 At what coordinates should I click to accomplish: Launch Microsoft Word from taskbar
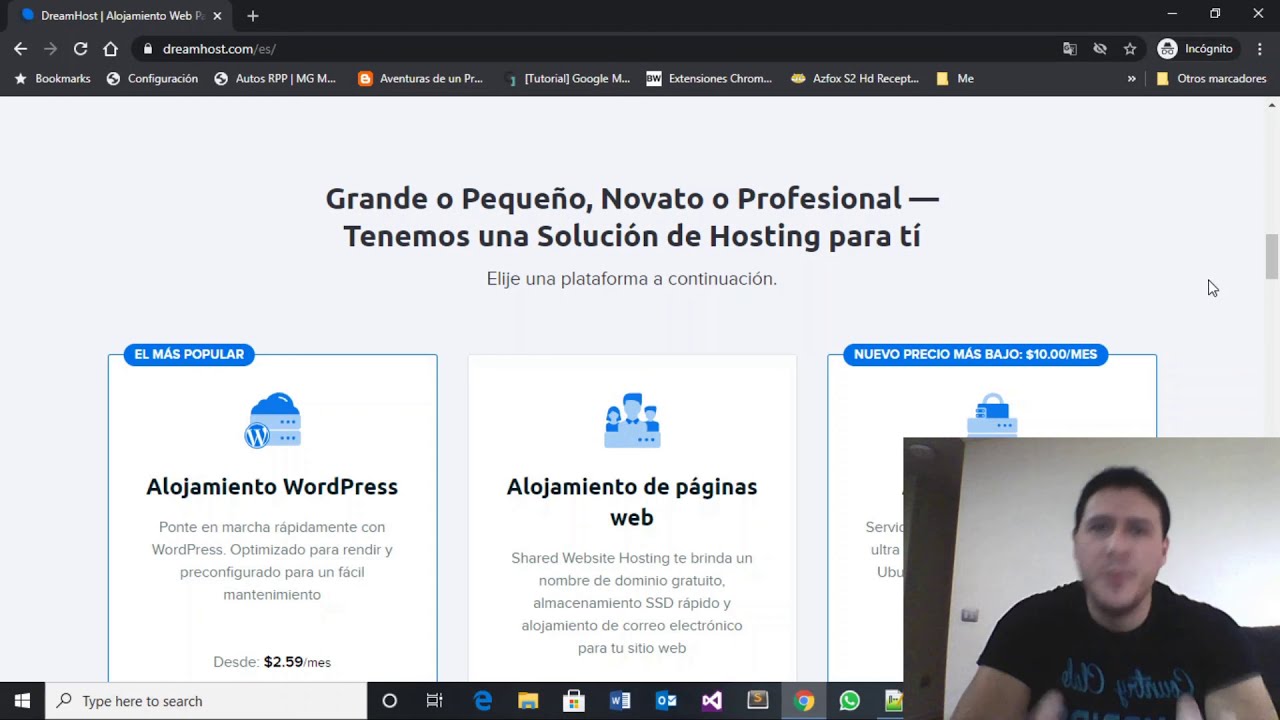point(620,701)
